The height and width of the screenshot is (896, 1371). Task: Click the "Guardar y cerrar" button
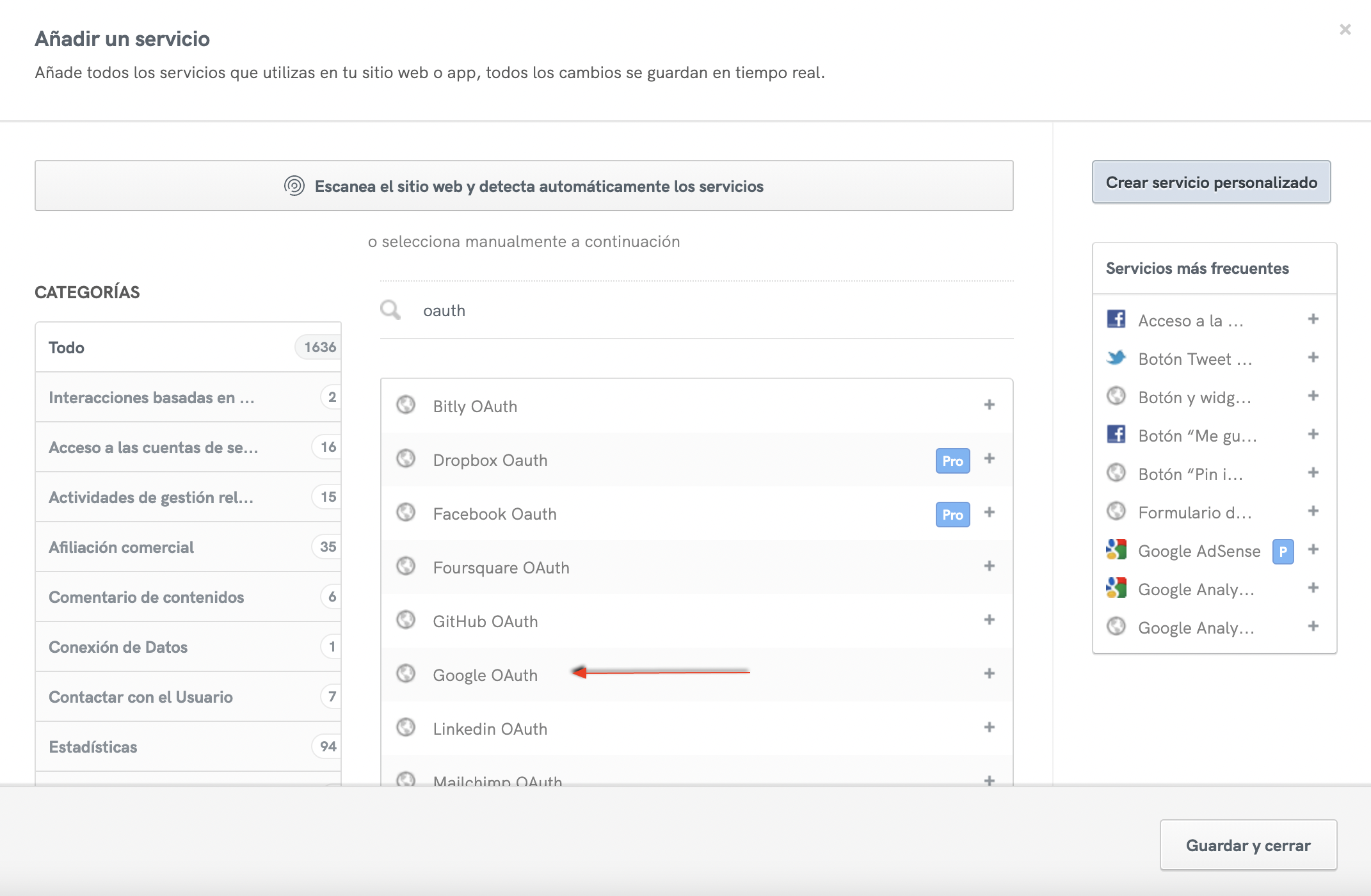tap(1247, 845)
